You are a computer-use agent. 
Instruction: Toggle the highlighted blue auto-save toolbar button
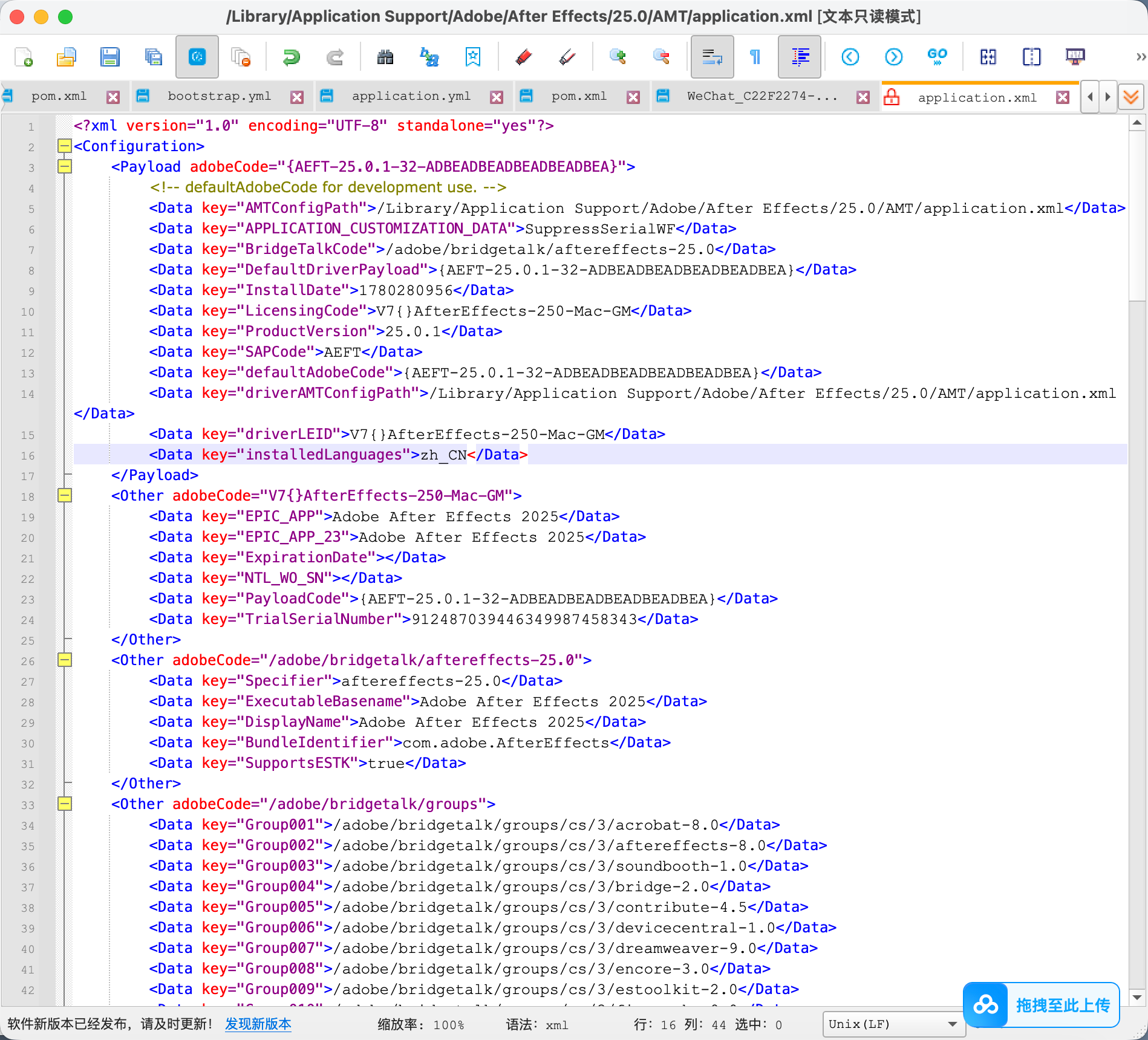(x=197, y=57)
